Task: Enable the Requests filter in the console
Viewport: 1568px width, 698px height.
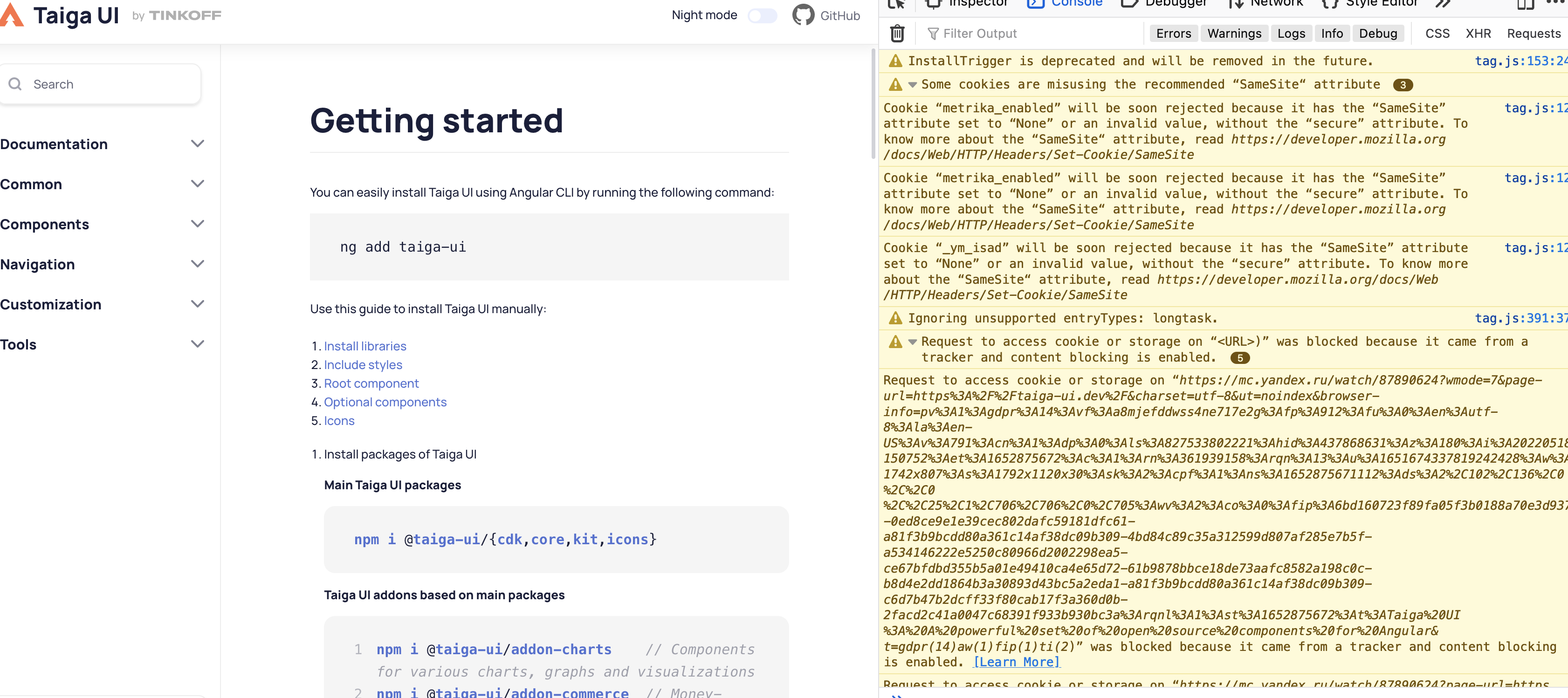Action: (x=1534, y=34)
